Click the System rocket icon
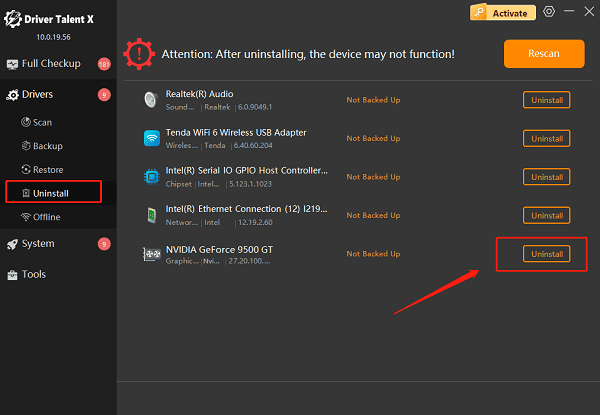Image resolution: width=600 pixels, height=415 pixels. (x=12, y=244)
